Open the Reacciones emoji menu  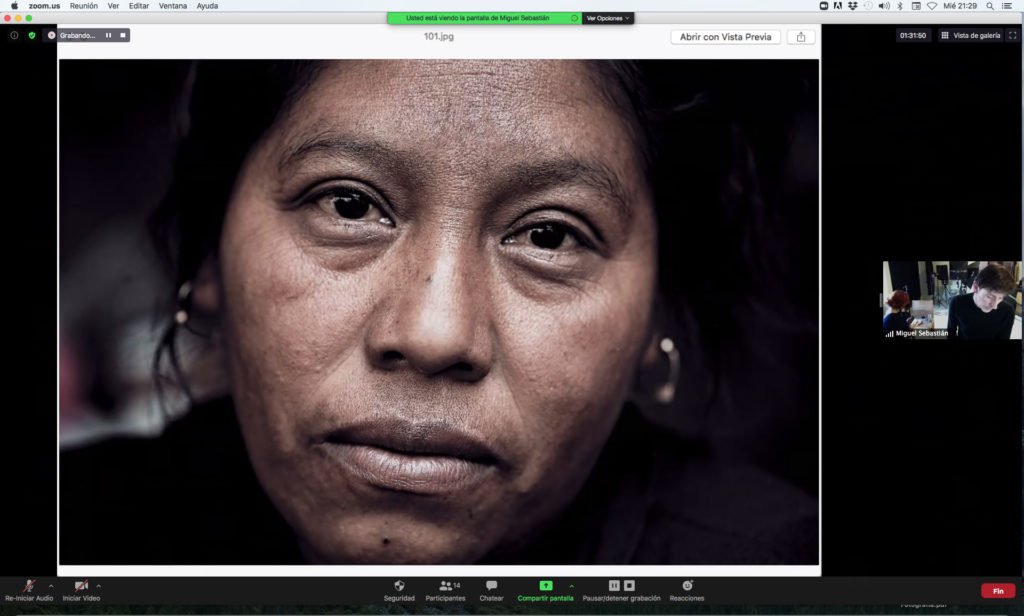687,586
